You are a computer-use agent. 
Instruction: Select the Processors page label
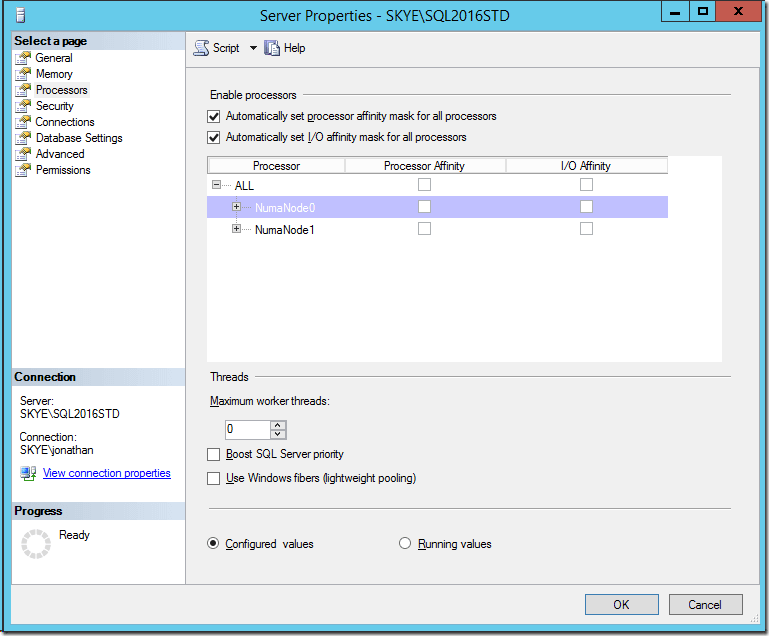point(62,90)
